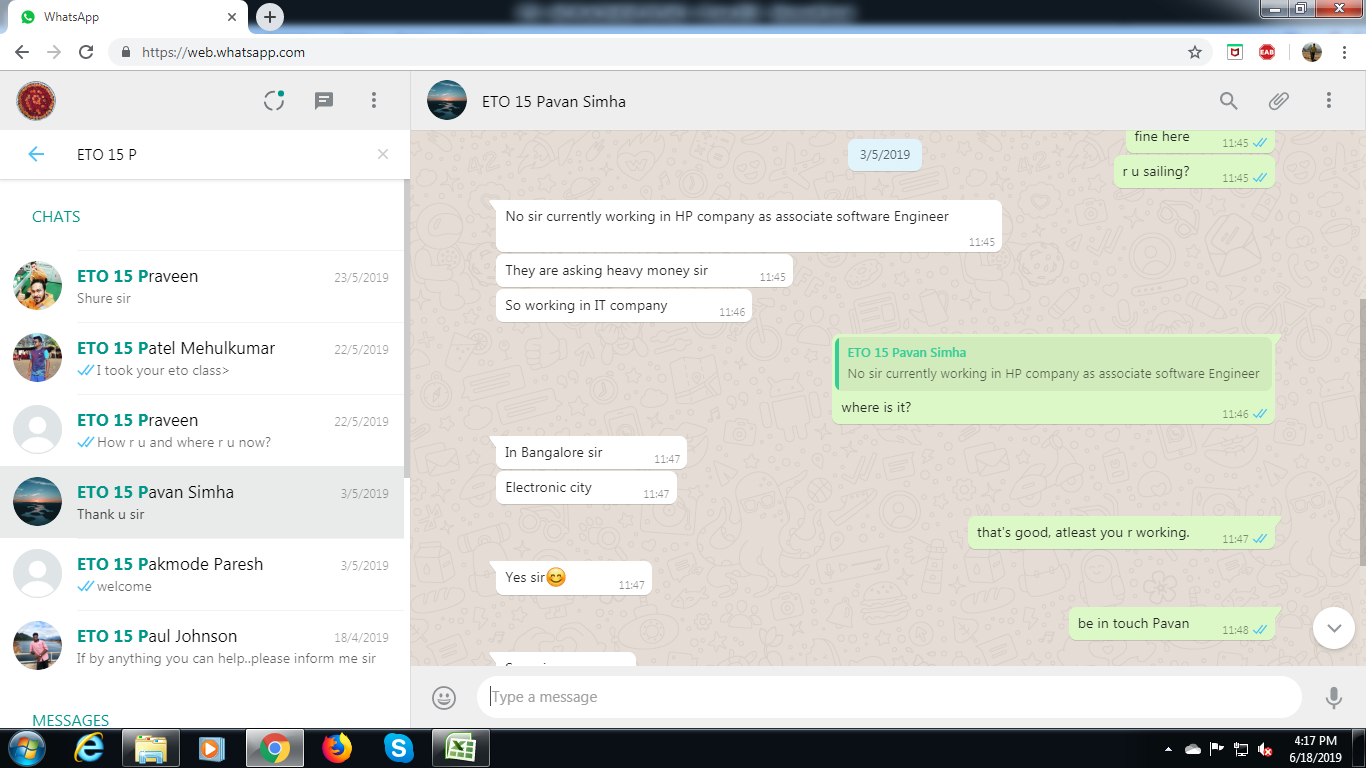Image resolution: width=1366 pixels, height=768 pixels.
Task: Click the smiling emoji in 'Yes sir' message
Action: [556, 577]
